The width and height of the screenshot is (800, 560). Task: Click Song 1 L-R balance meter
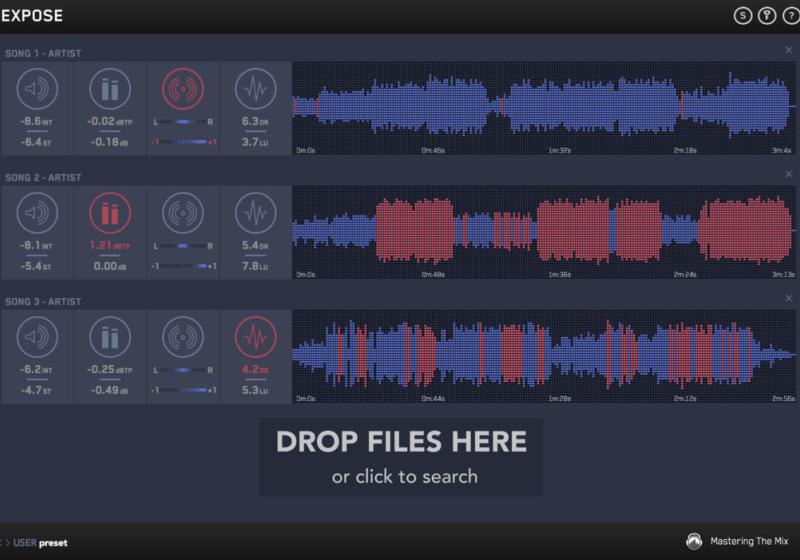183,122
